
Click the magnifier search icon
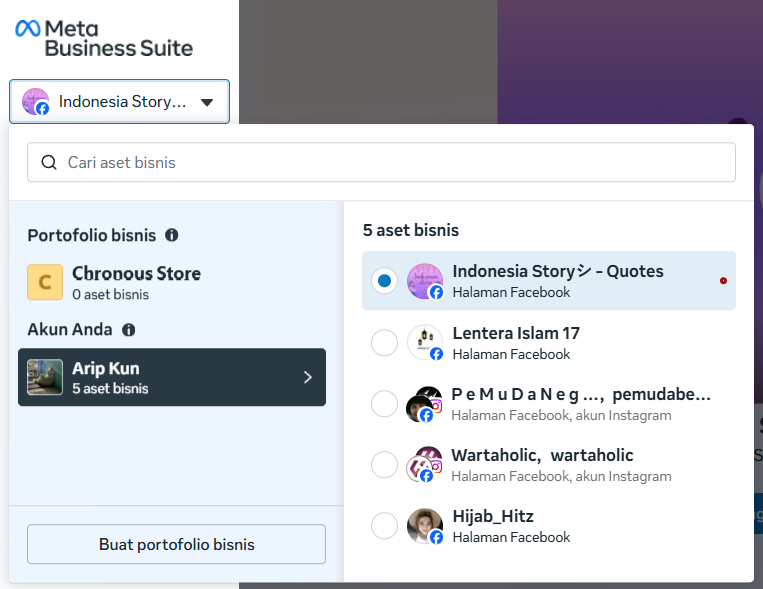click(49, 162)
